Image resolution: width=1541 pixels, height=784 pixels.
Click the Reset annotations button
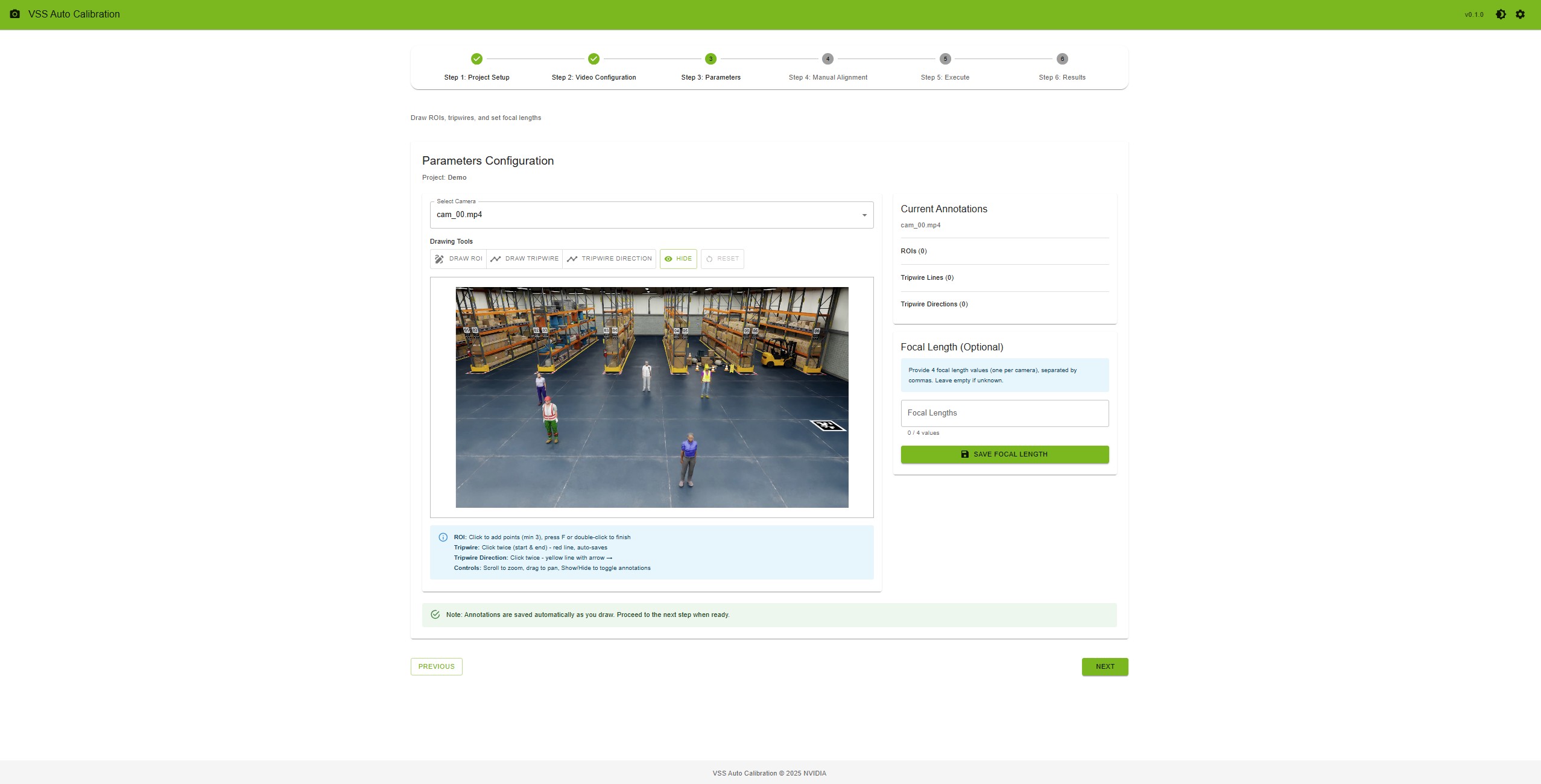(x=722, y=259)
